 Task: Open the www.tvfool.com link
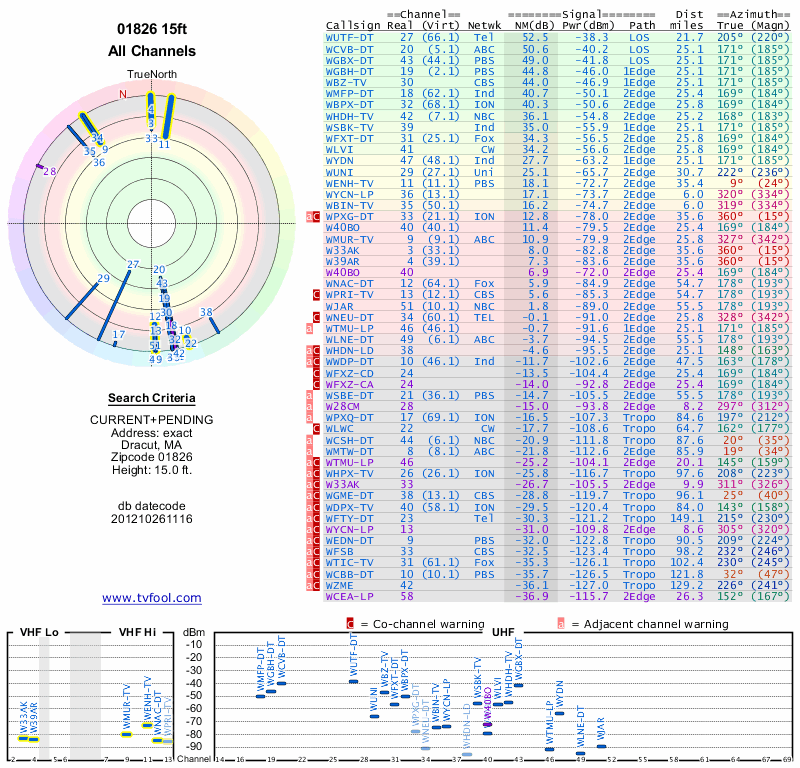(x=152, y=598)
